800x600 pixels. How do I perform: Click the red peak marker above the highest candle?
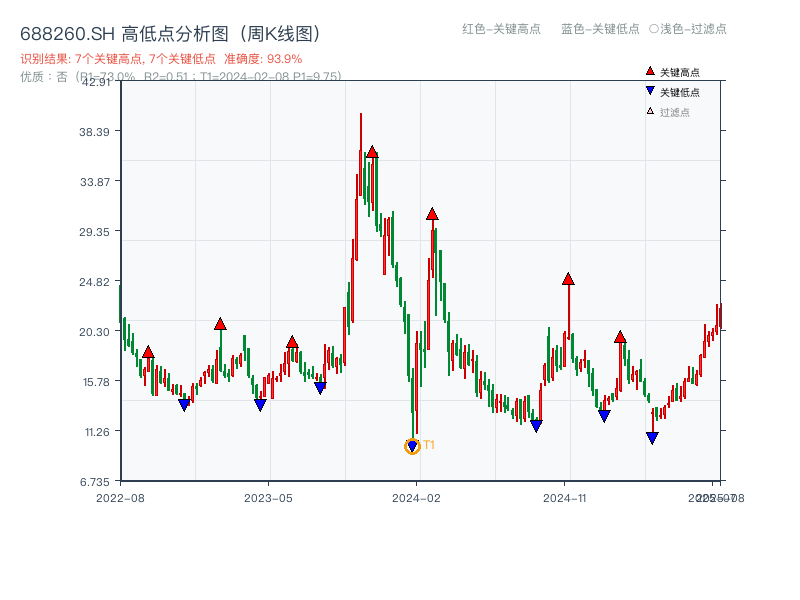coord(371,152)
